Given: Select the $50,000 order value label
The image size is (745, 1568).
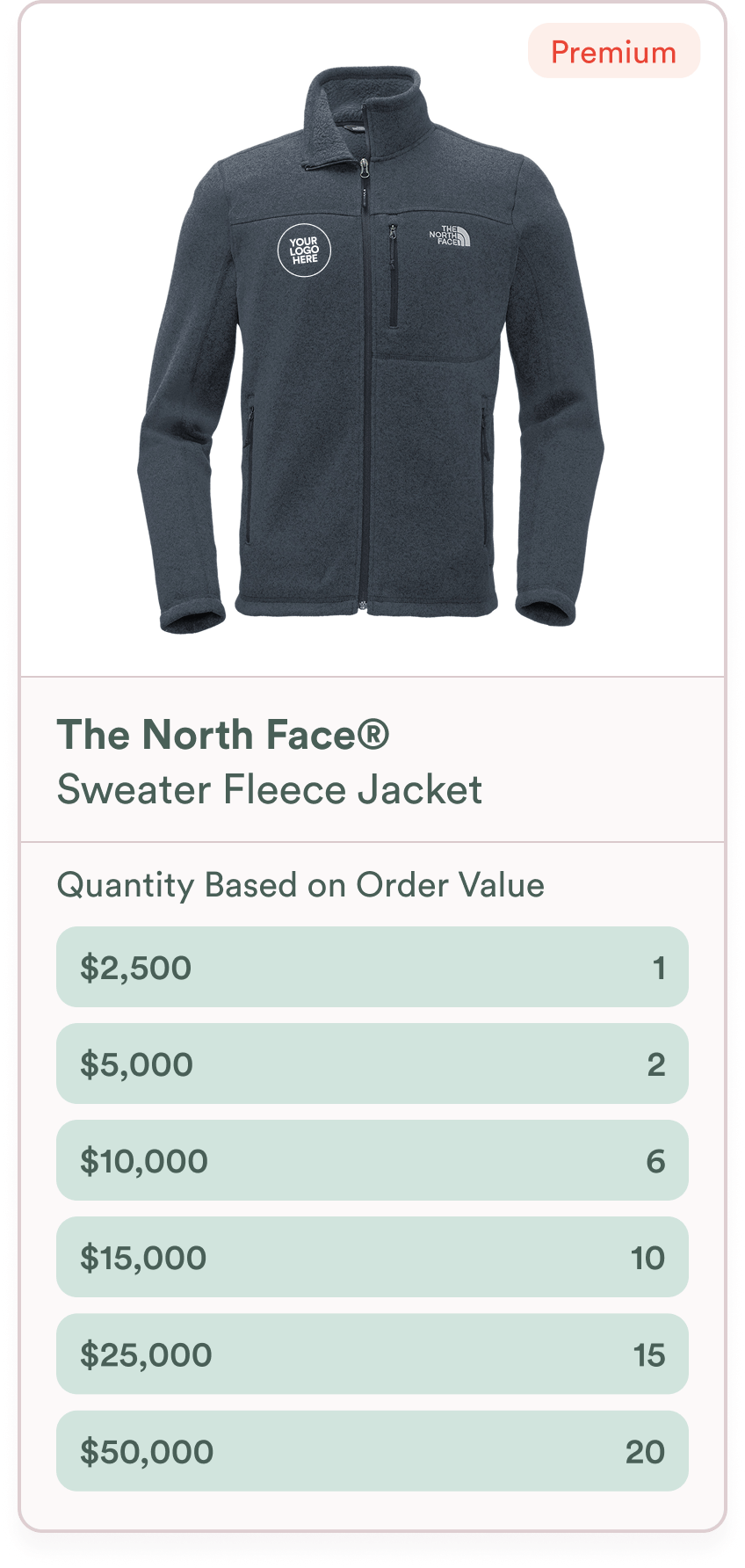Looking at the screenshot, I should coord(147,1452).
